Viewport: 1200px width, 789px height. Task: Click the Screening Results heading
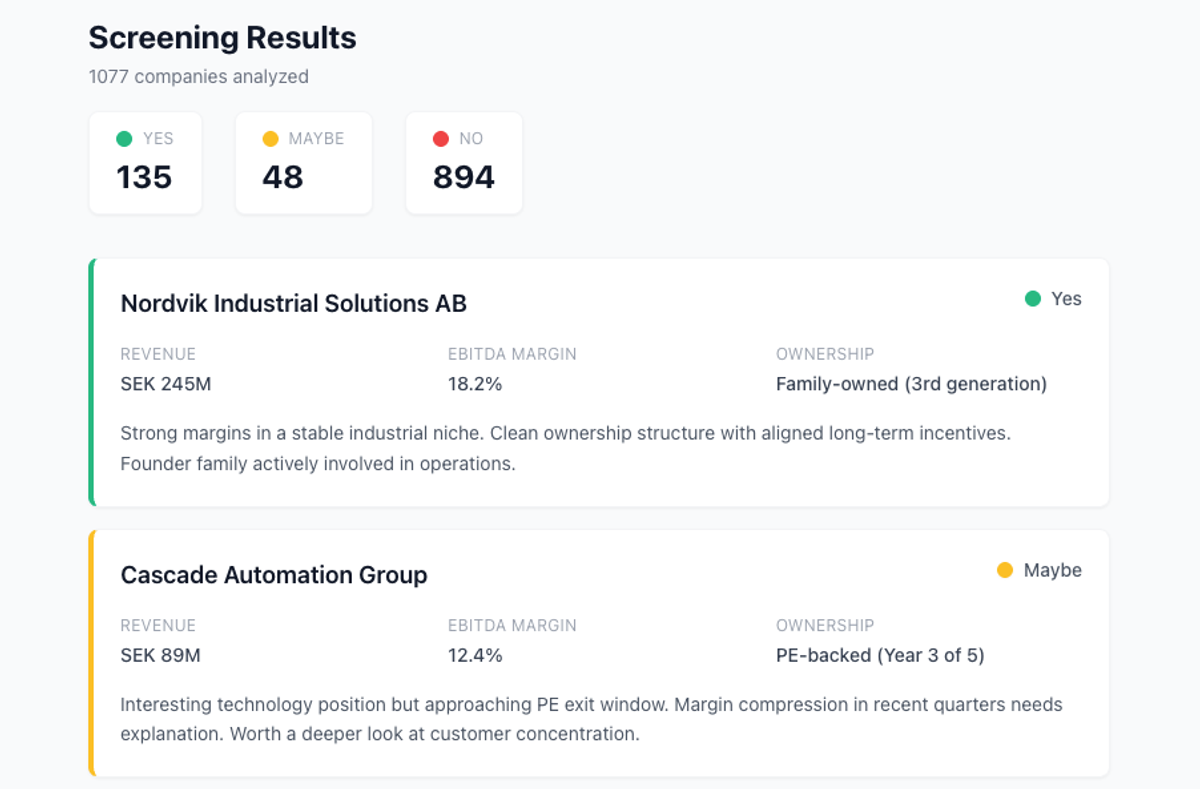(x=222, y=38)
